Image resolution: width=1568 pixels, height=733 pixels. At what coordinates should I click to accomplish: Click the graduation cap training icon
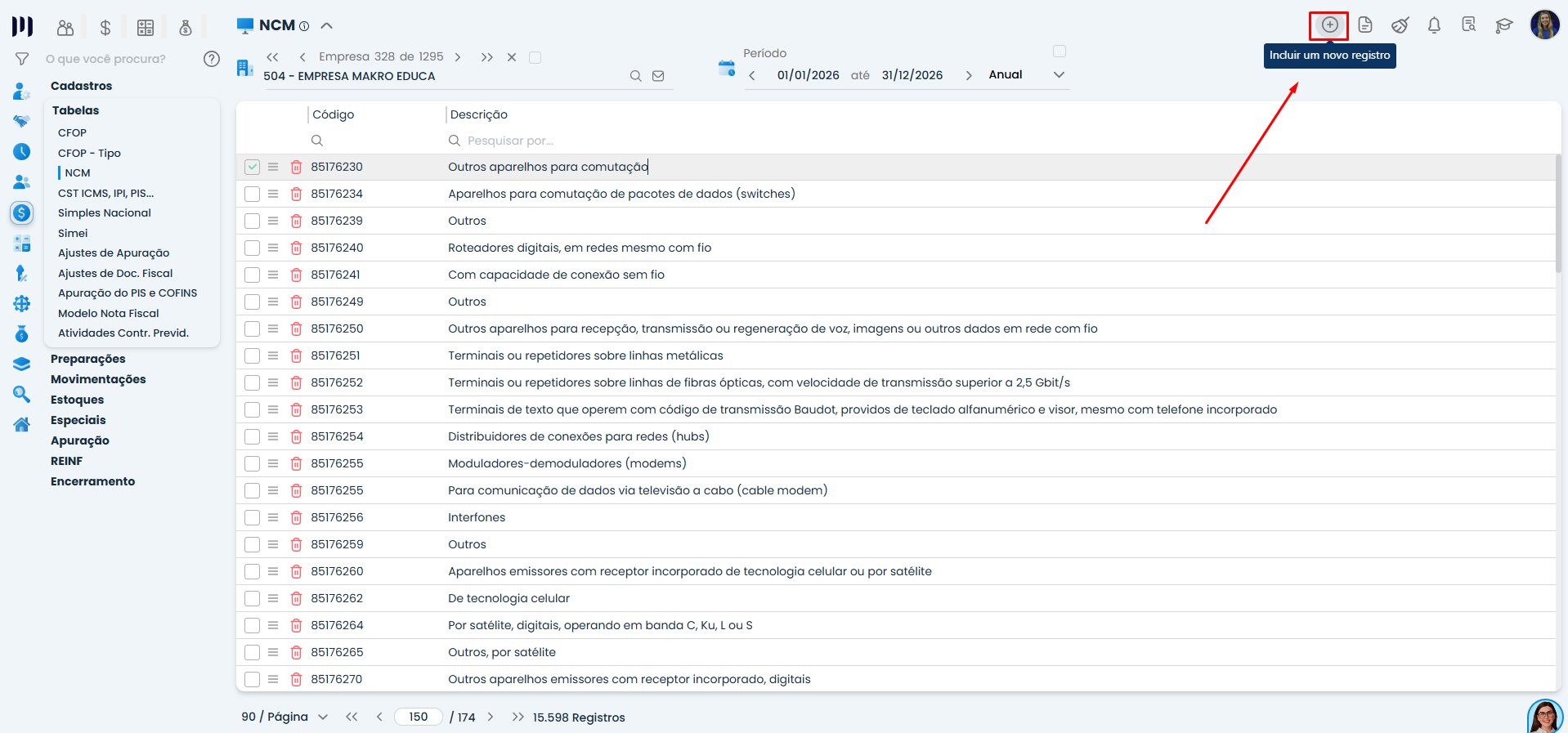pyautogui.click(x=1503, y=25)
